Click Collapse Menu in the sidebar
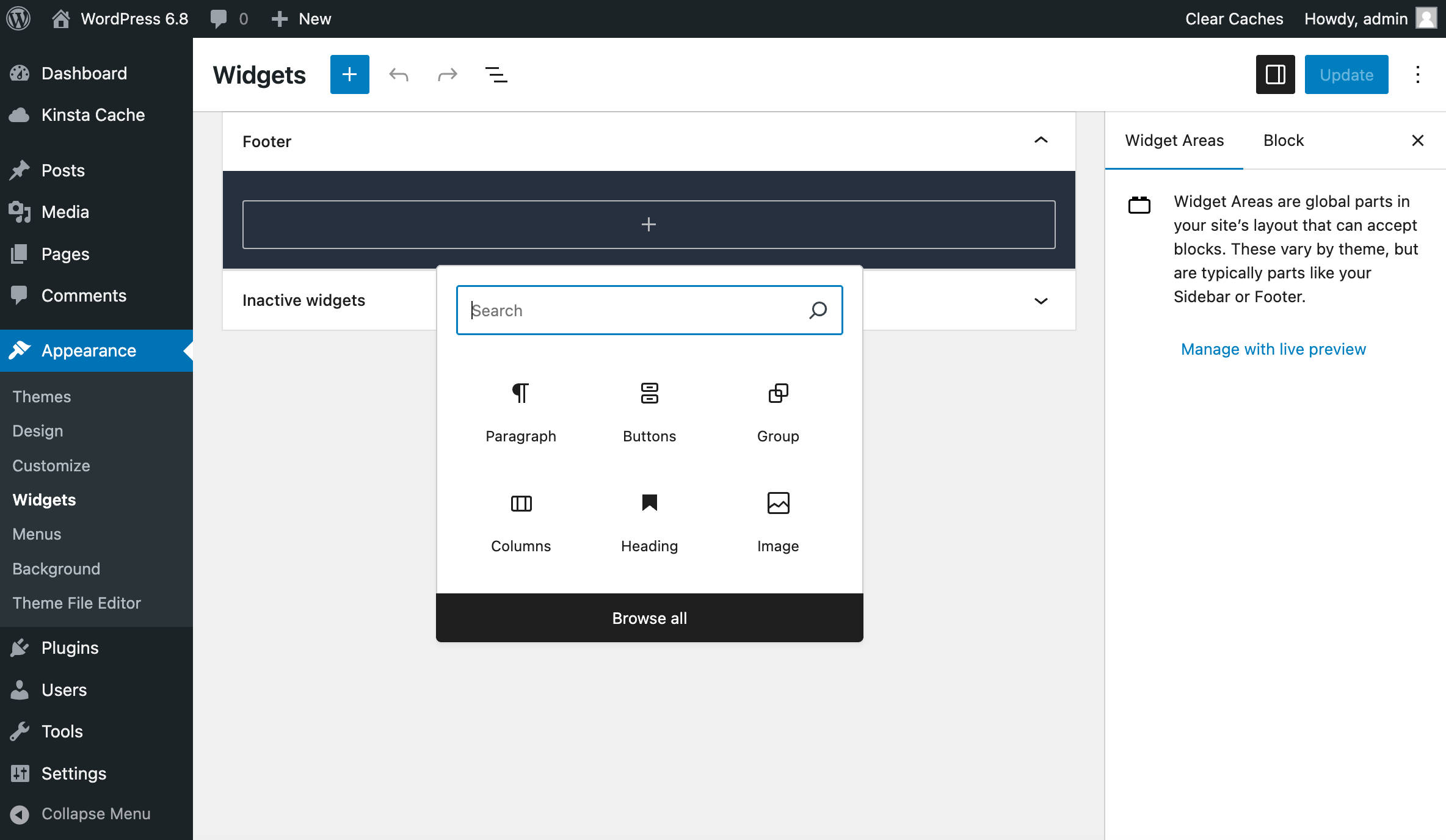This screenshot has width=1446, height=840. coord(95,814)
